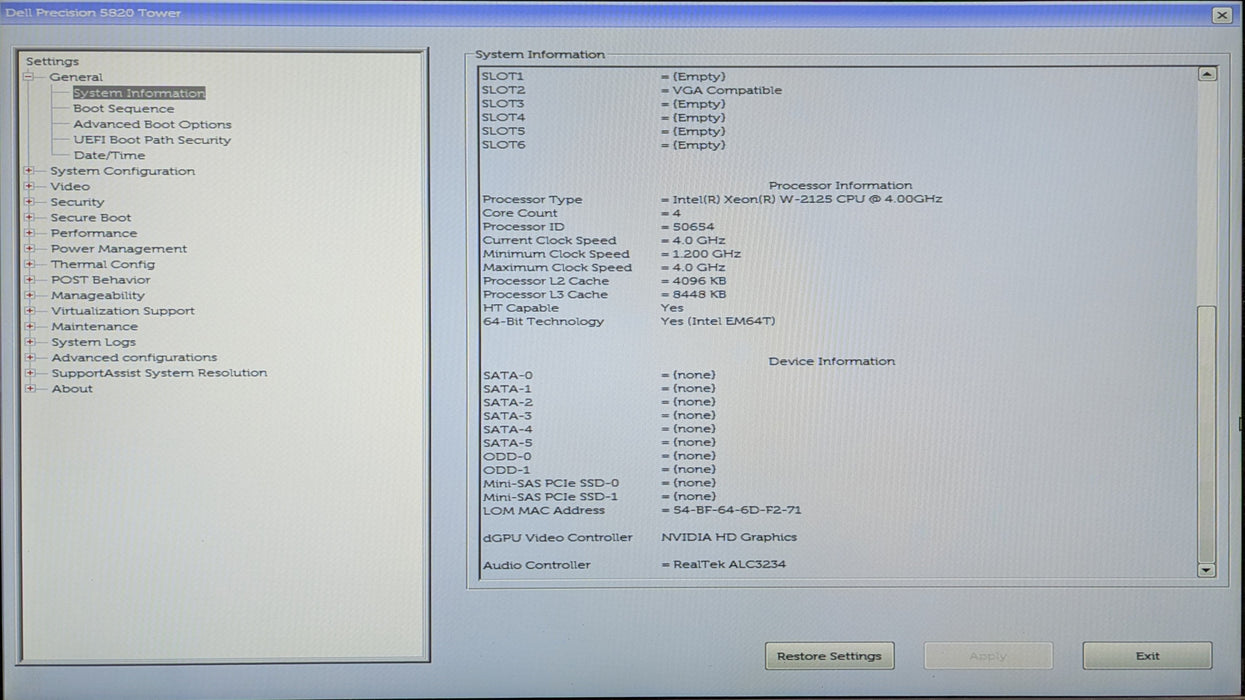Screen dimensions: 1245x700
Task: Select the General category label
Action: pos(76,77)
